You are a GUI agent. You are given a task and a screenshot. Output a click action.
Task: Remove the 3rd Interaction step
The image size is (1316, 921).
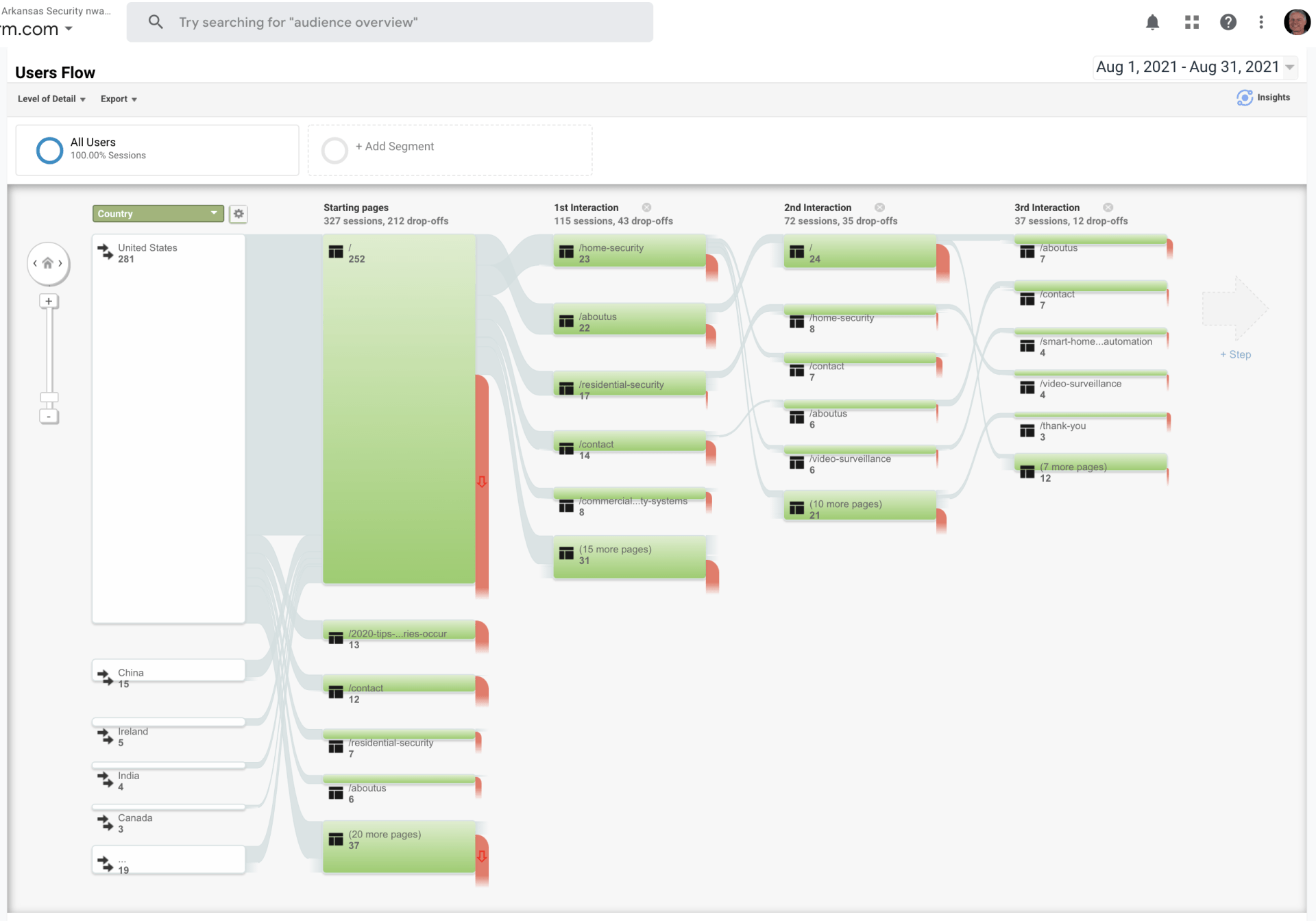point(1108,208)
